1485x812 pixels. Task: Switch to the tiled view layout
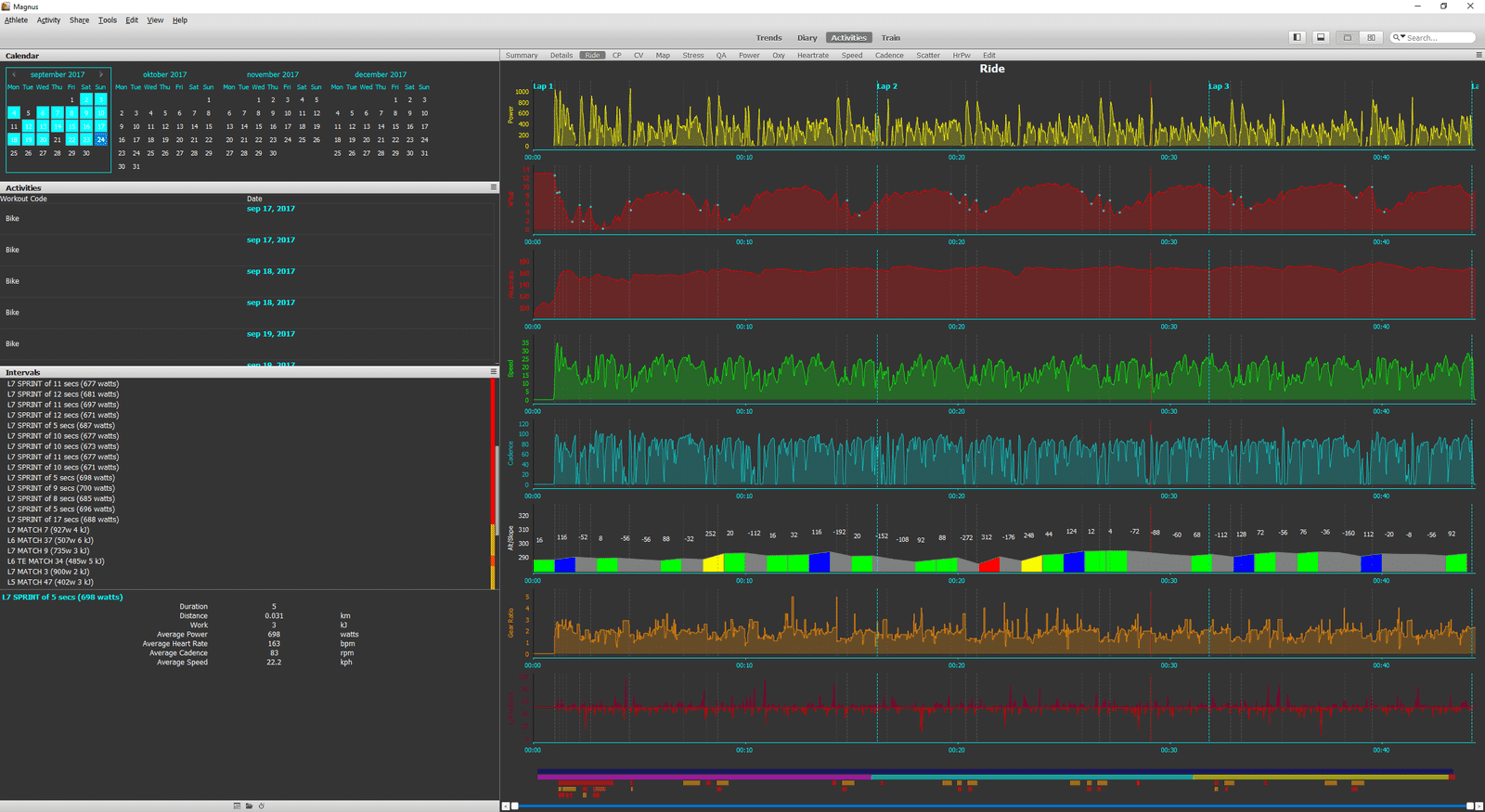[x=1371, y=37]
